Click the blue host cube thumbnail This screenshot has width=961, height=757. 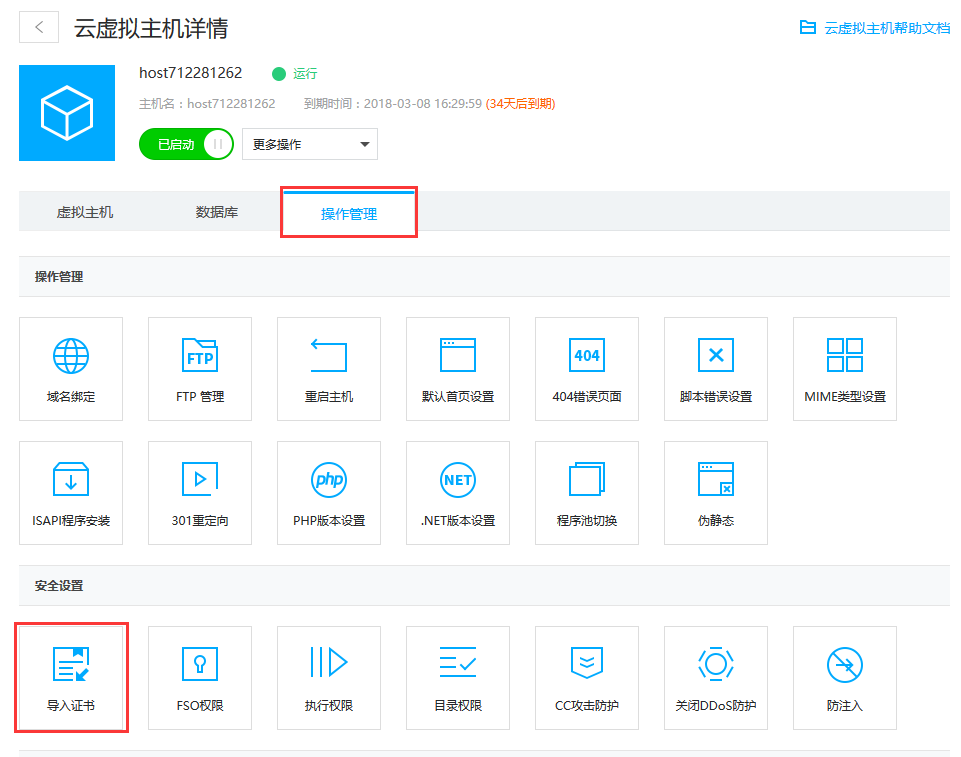click(67, 113)
